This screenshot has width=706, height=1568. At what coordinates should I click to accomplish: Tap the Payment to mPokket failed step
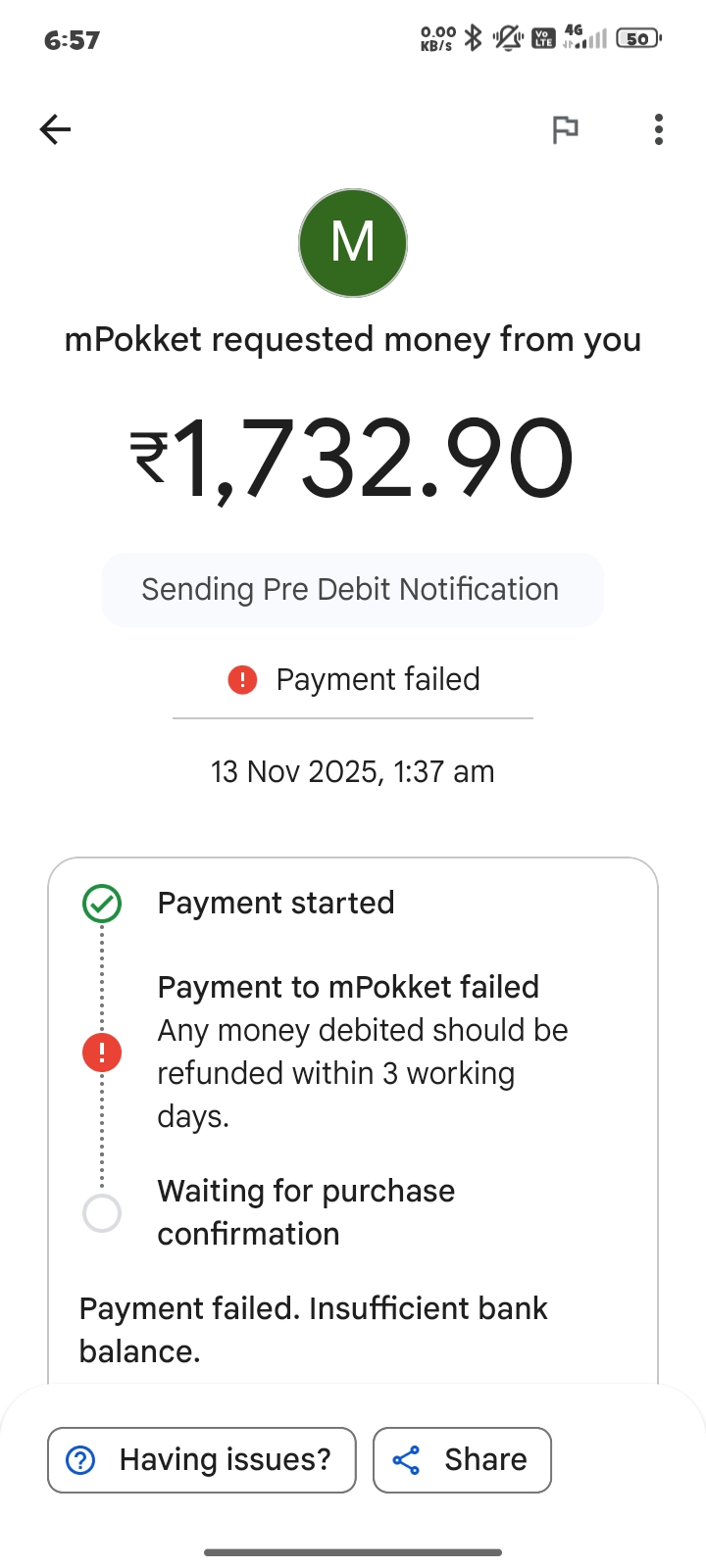coord(348,987)
